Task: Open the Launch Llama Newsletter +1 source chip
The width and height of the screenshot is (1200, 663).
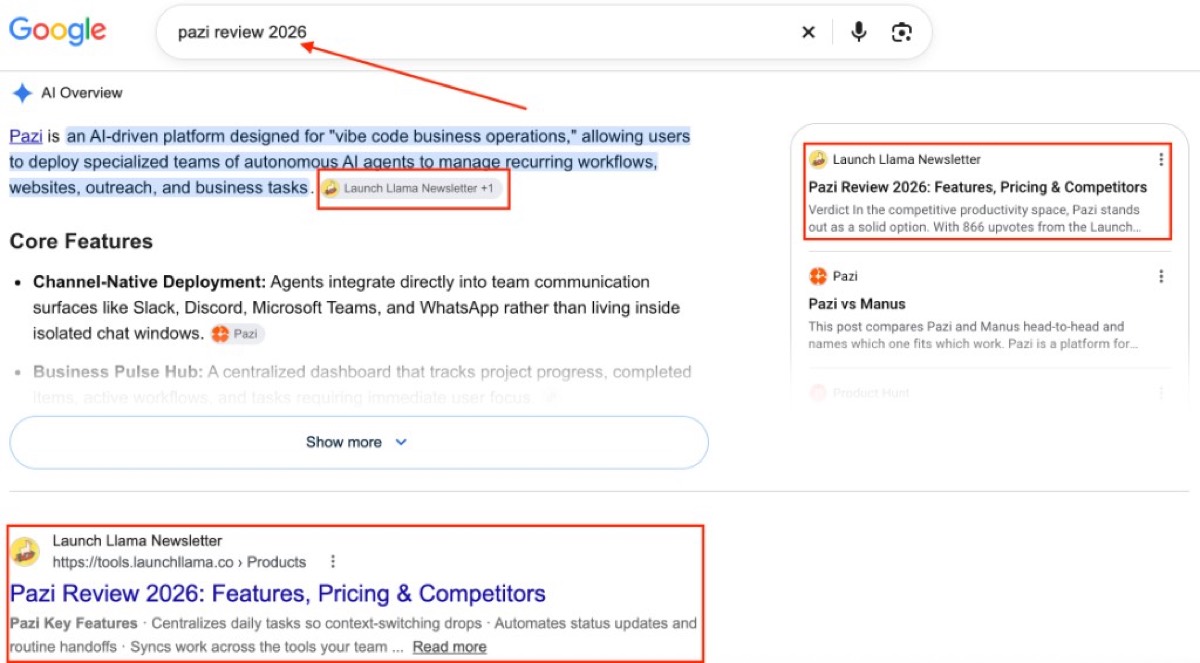Action: [x=410, y=188]
